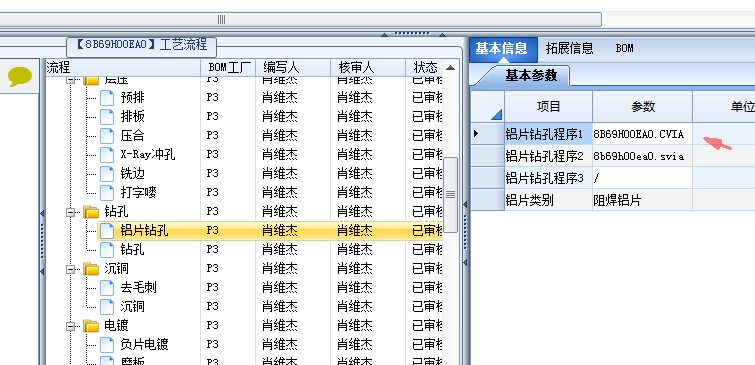
Task: Click the process tree vertical scrollbar thumb
Action: [x=450, y=194]
